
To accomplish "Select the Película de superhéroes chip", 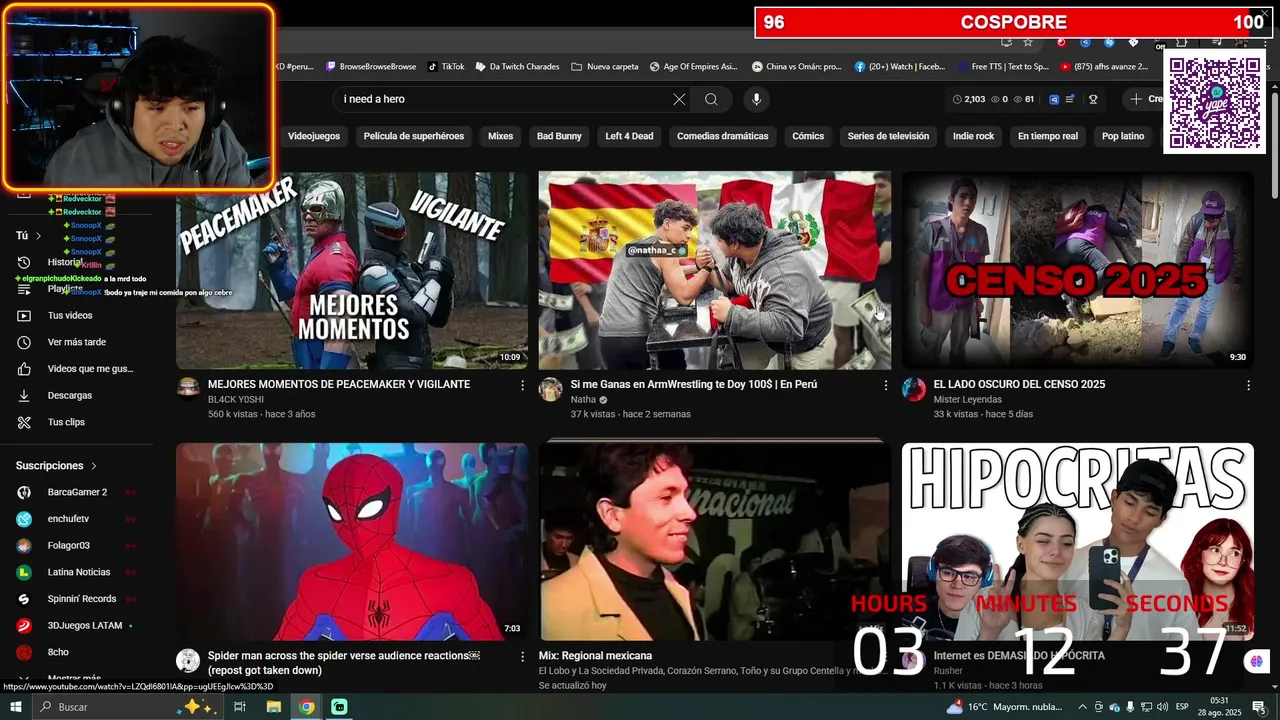I will point(414,136).
